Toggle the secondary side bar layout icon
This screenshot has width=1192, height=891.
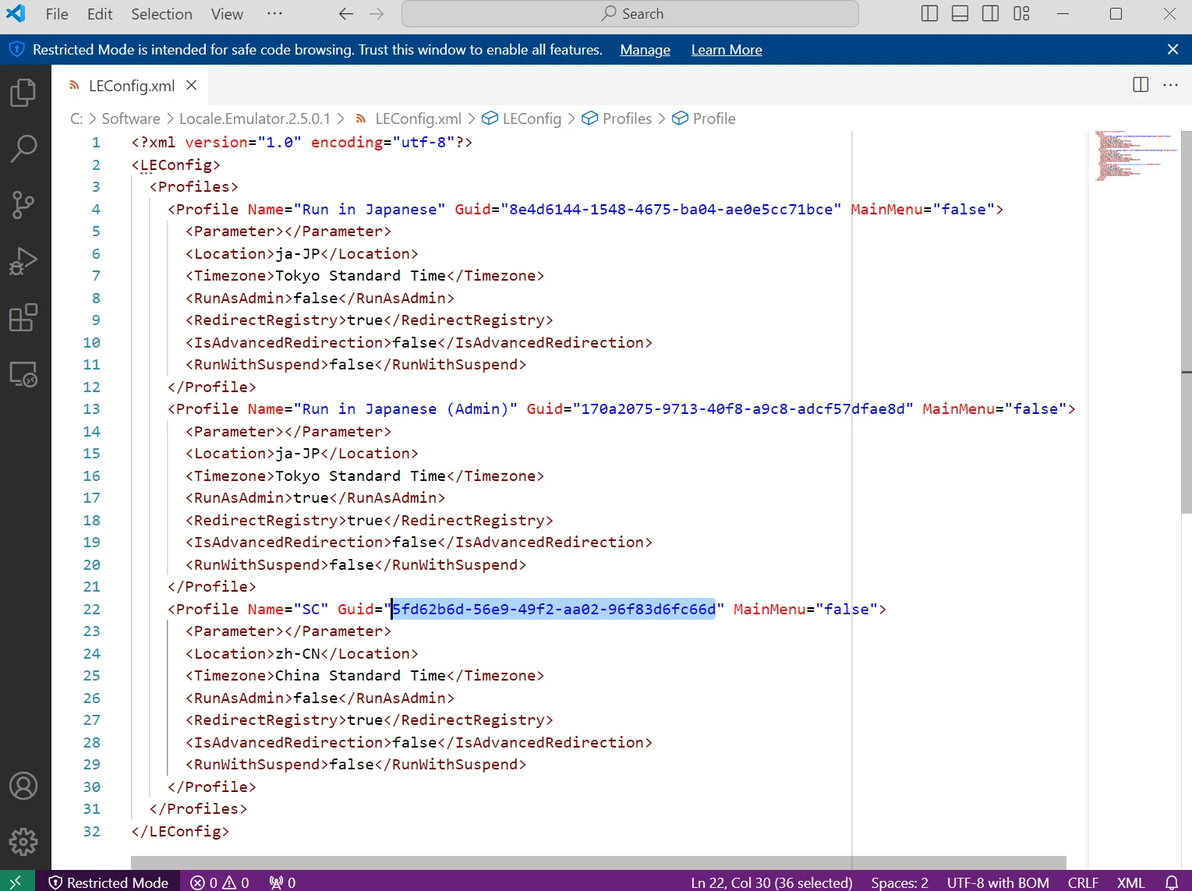pyautogui.click(x=991, y=14)
